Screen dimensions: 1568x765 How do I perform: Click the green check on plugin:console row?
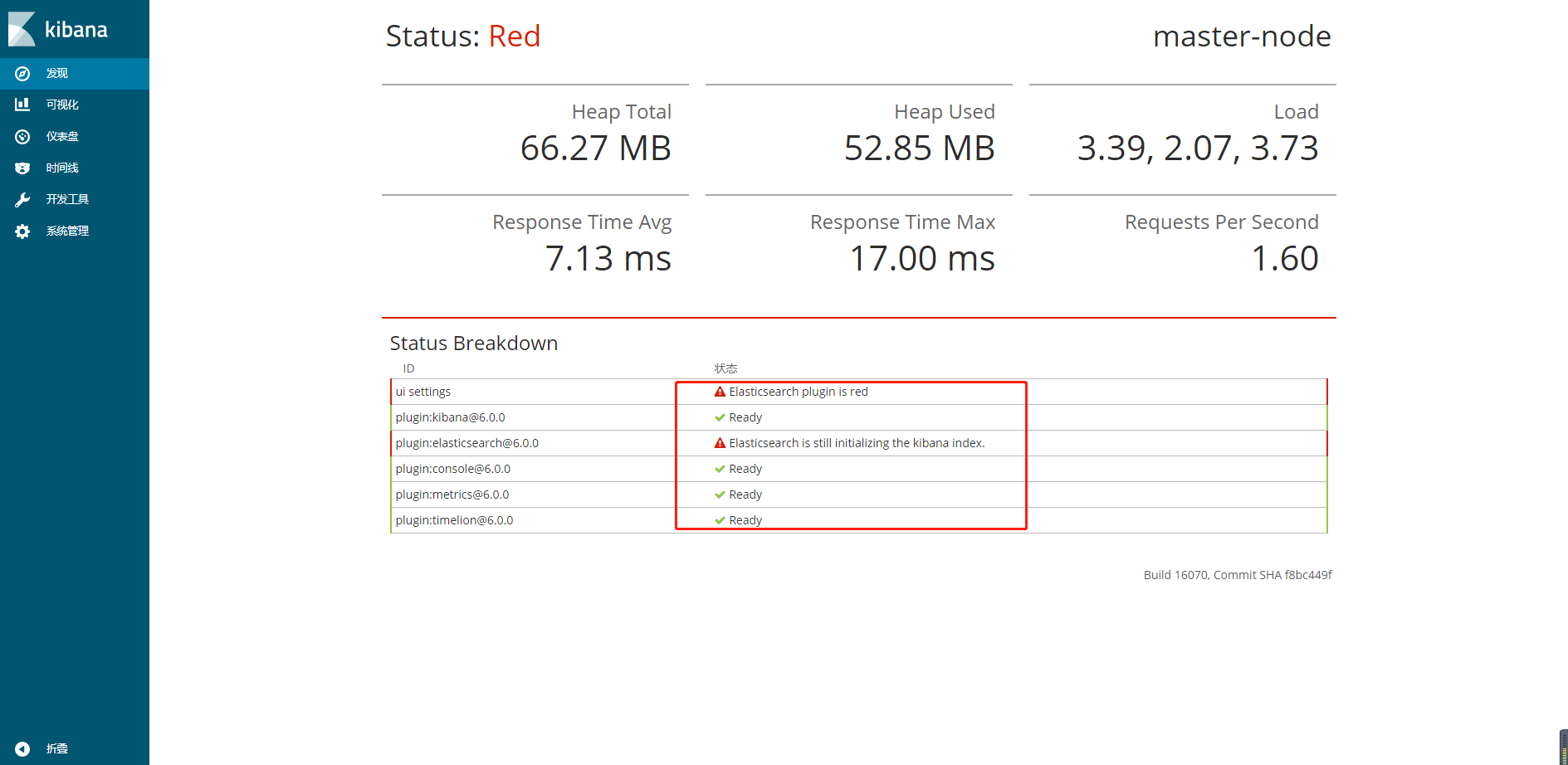click(720, 469)
